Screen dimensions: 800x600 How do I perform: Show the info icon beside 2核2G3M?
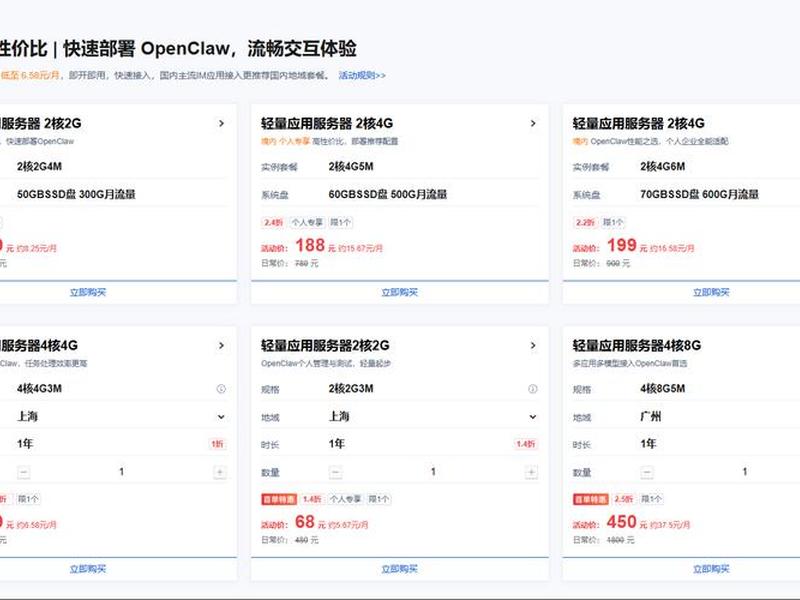coord(533,389)
